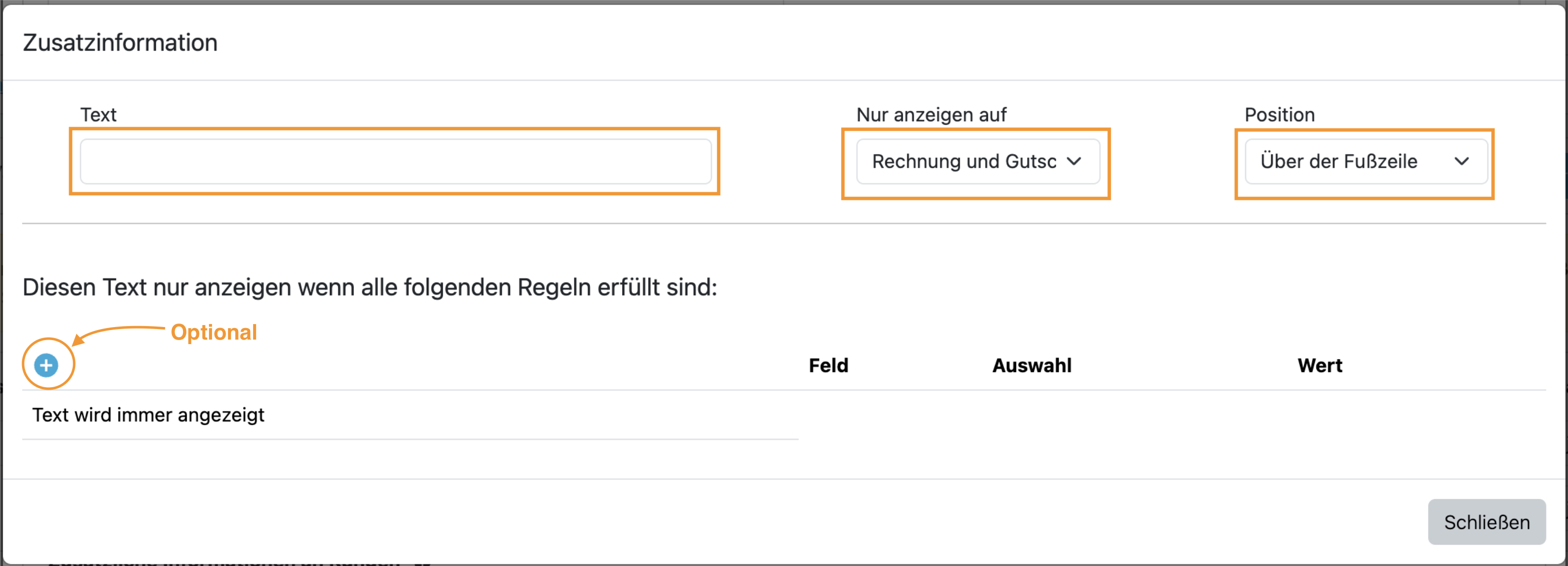Click the 'Text' field label

[98, 115]
